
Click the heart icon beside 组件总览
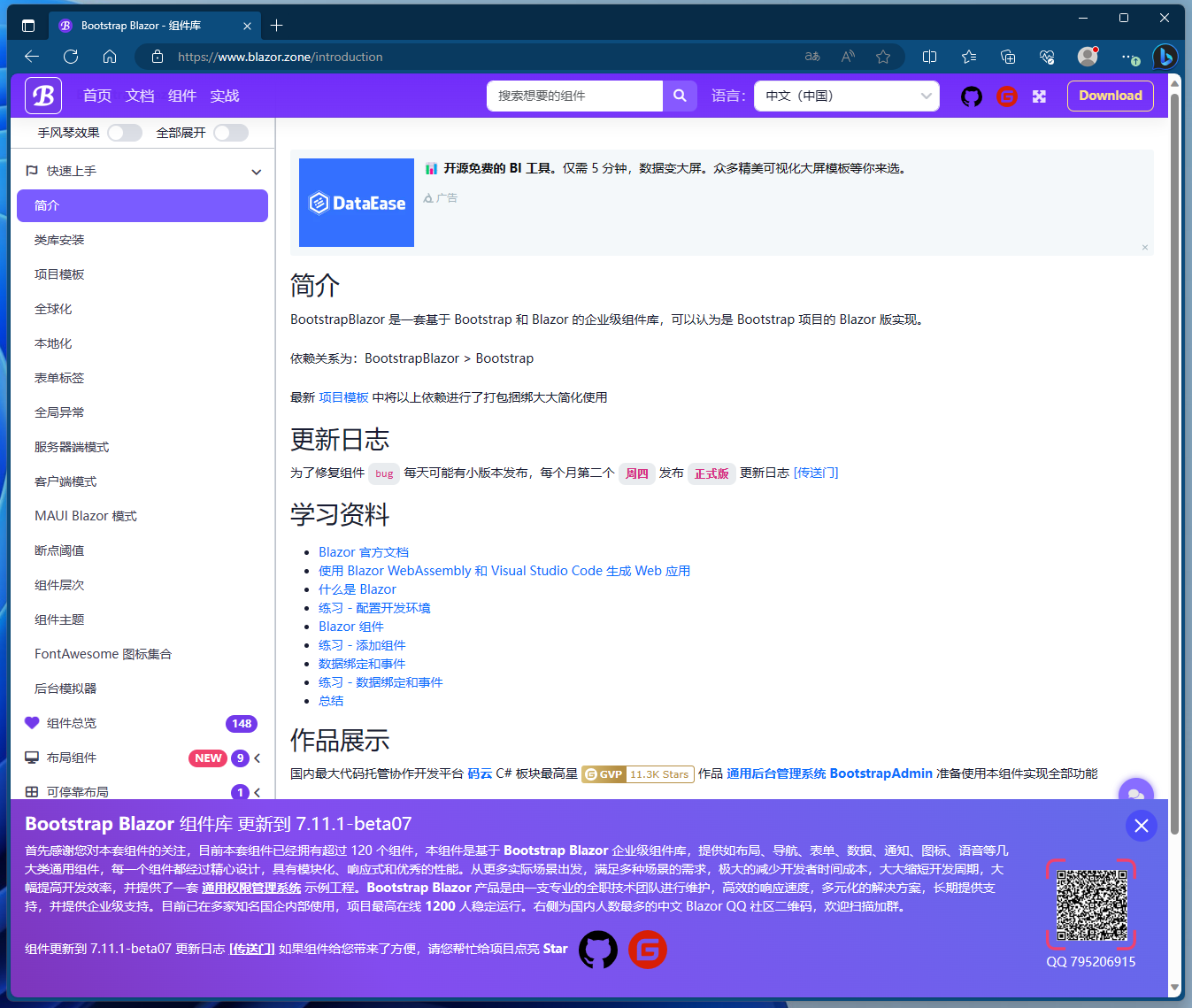(x=32, y=722)
